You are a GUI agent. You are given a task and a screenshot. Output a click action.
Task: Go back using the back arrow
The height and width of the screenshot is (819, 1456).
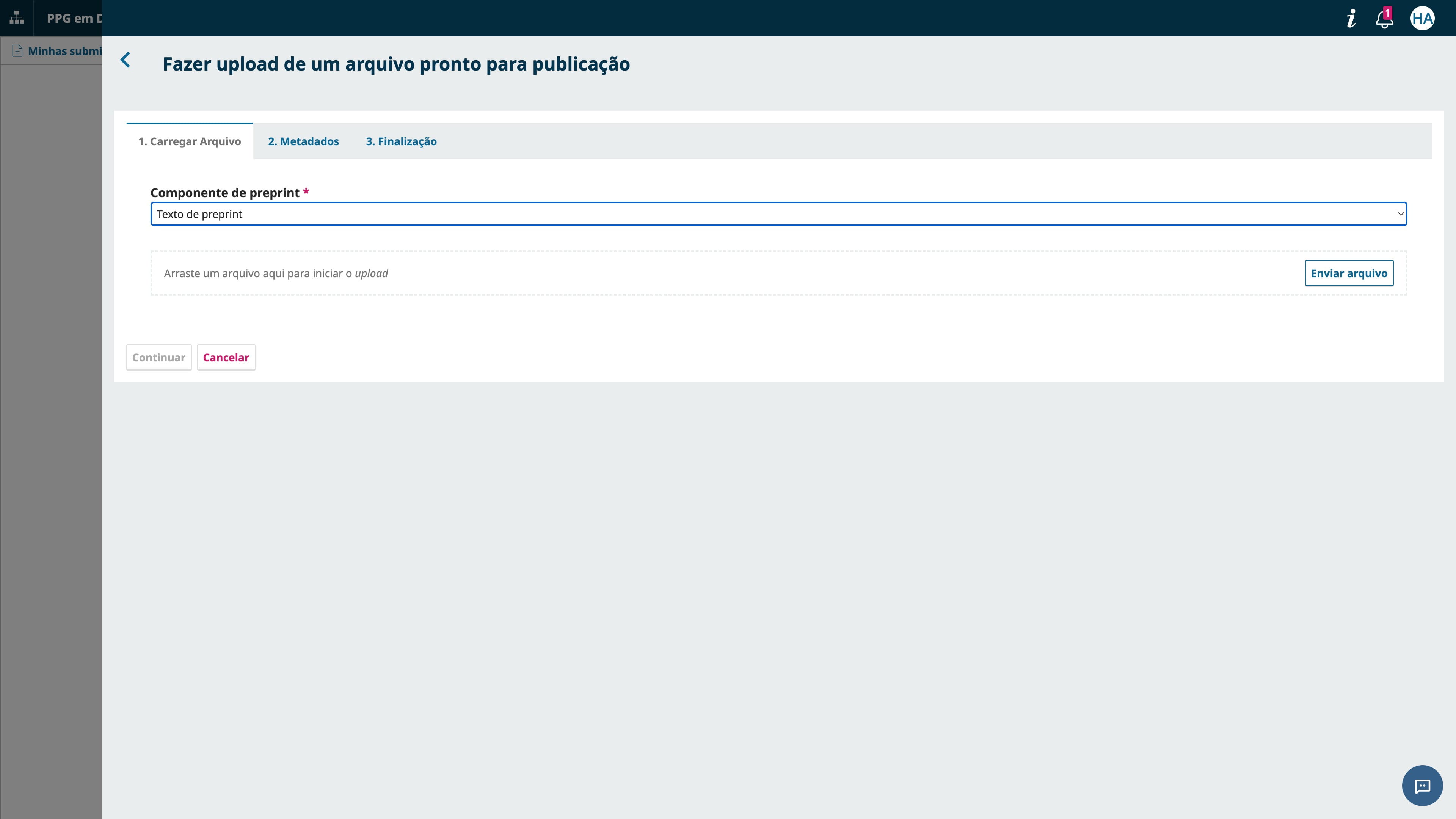click(x=126, y=60)
